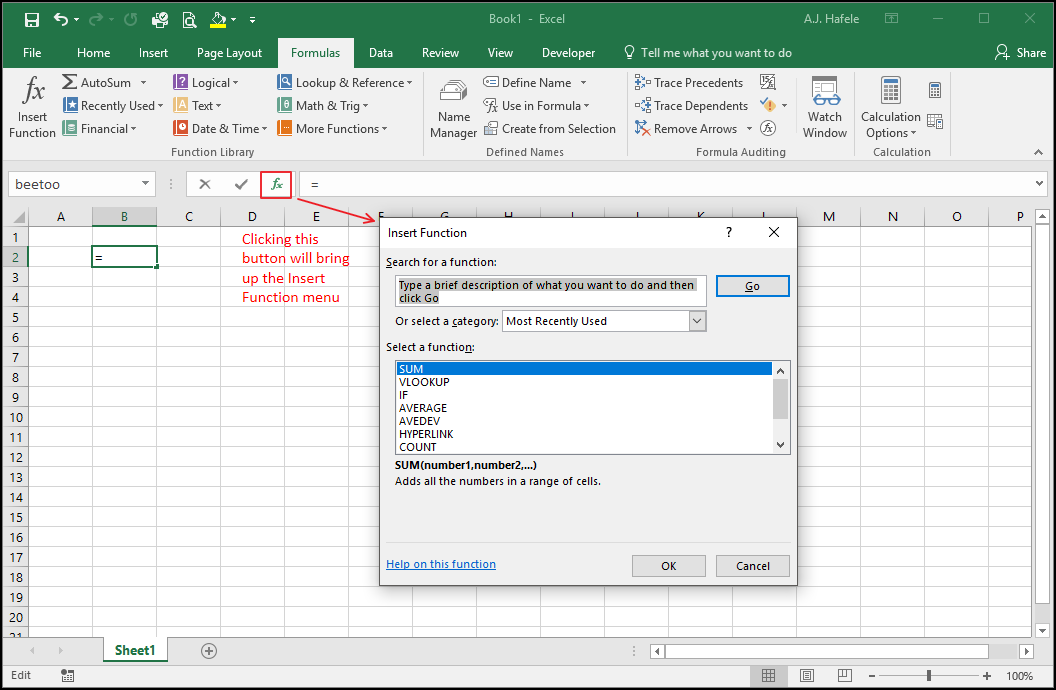Screen dimensions: 1056x690
Task: Expand the Define Name dropdown arrow
Action: point(583,83)
